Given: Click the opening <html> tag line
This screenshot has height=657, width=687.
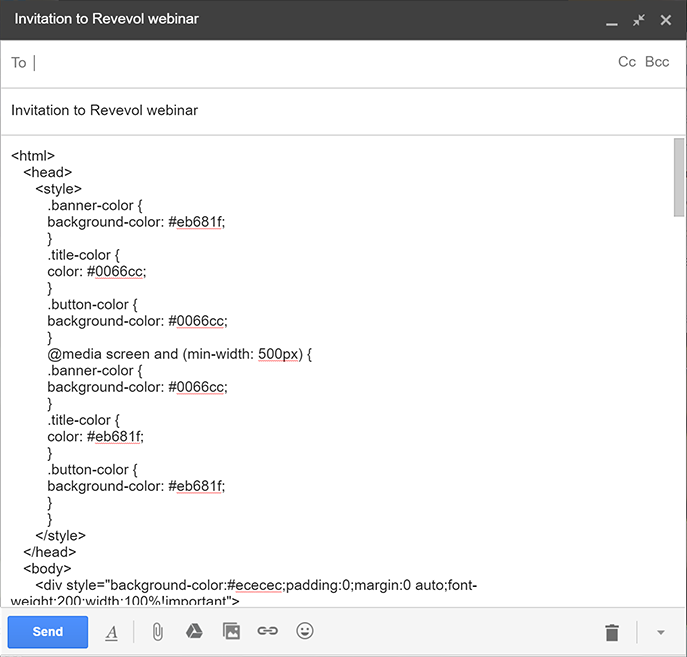Looking at the screenshot, I should coord(33,156).
